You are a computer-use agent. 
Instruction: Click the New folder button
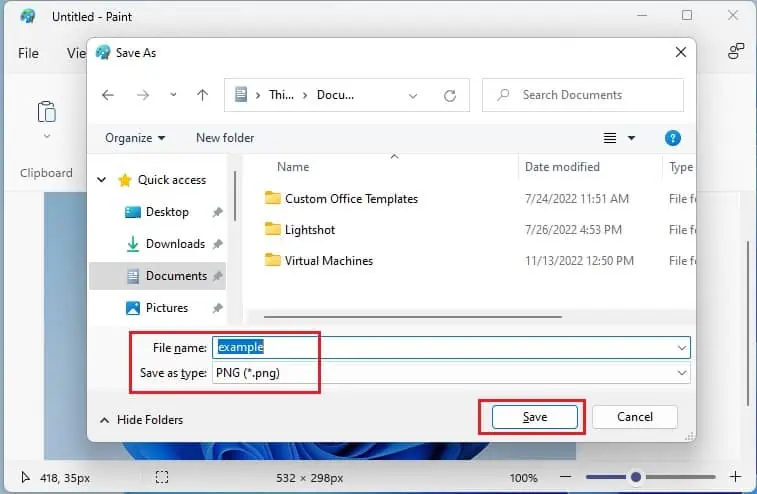point(225,138)
